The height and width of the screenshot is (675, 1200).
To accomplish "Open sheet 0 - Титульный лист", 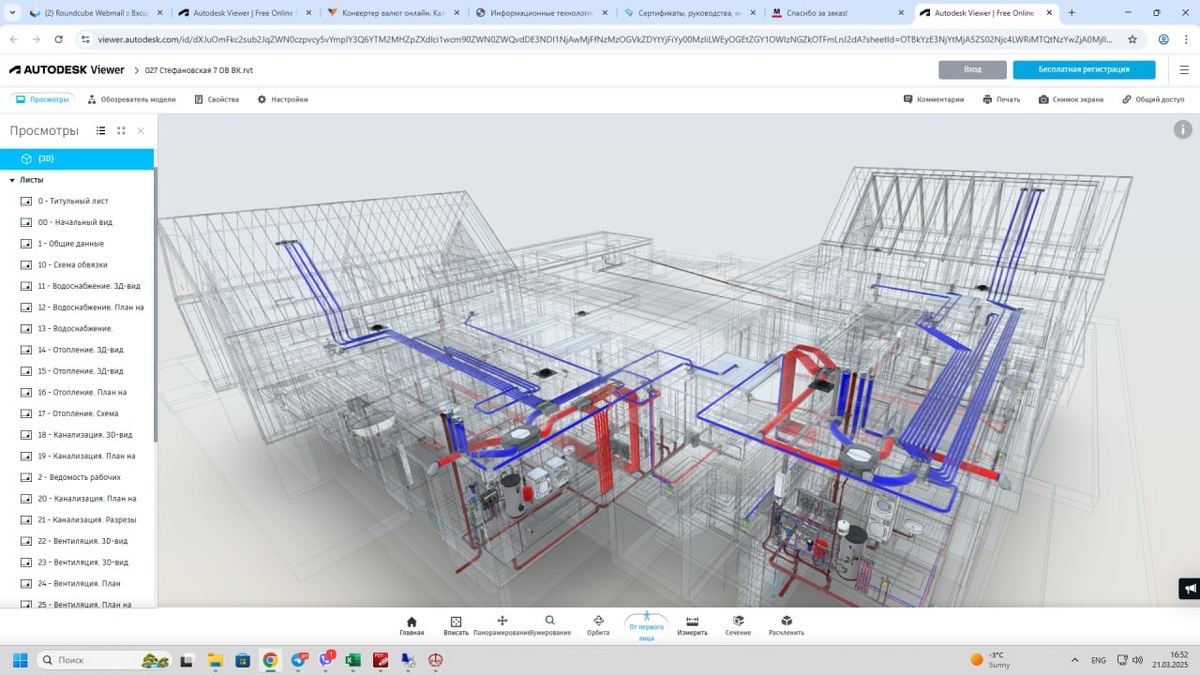I will [x=74, y=201].
